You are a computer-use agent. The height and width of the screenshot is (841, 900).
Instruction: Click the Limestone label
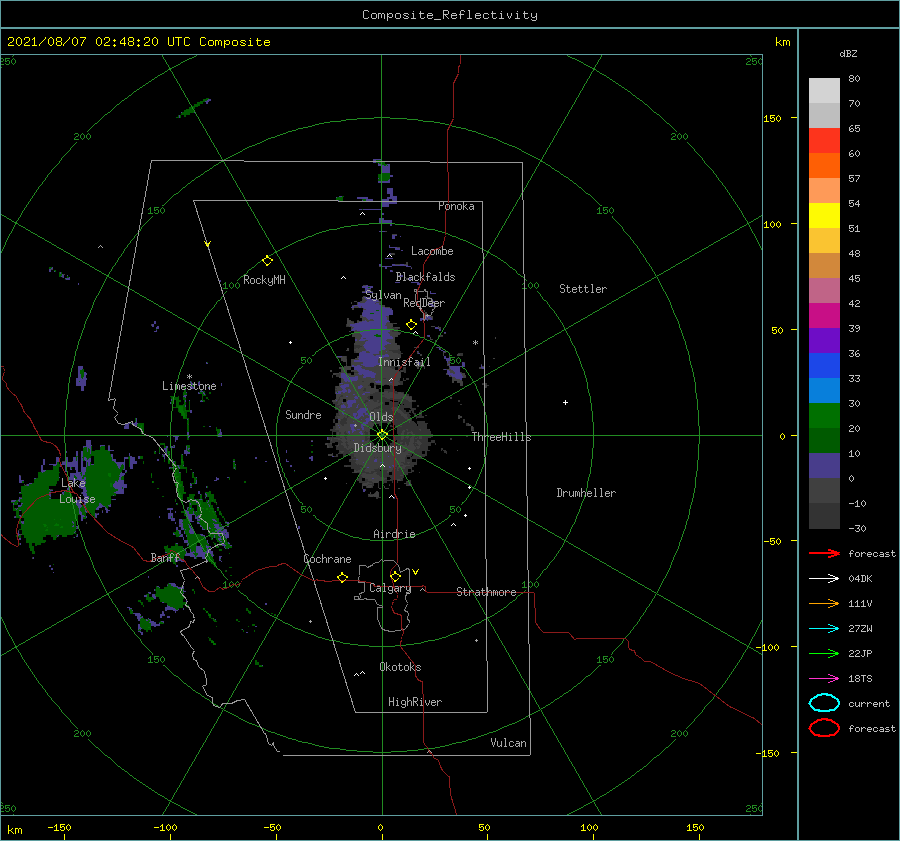(x=189, y=386)
